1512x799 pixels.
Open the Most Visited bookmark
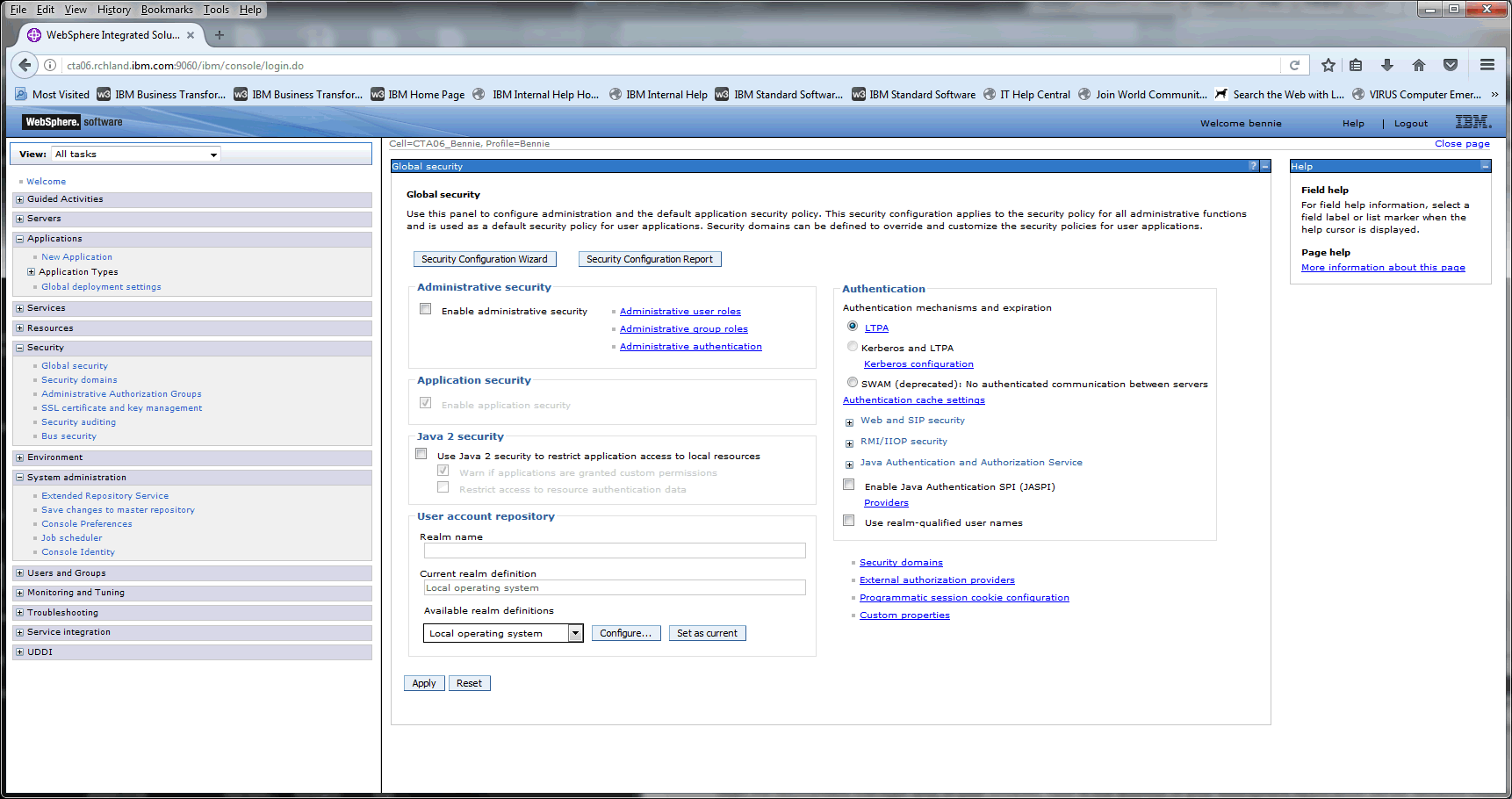click(53, 94)
